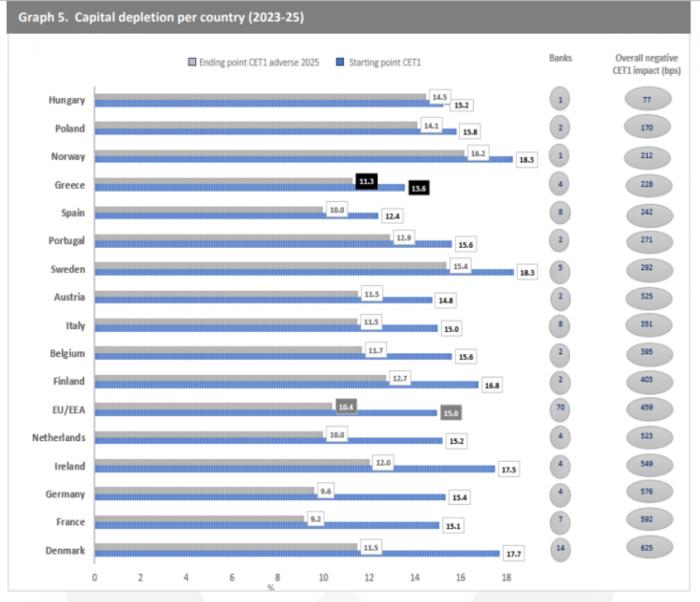Select the EU/EEA 459 bps impact bubble
The width and height of the screenshot is (700, 602).
pos(647,409)
